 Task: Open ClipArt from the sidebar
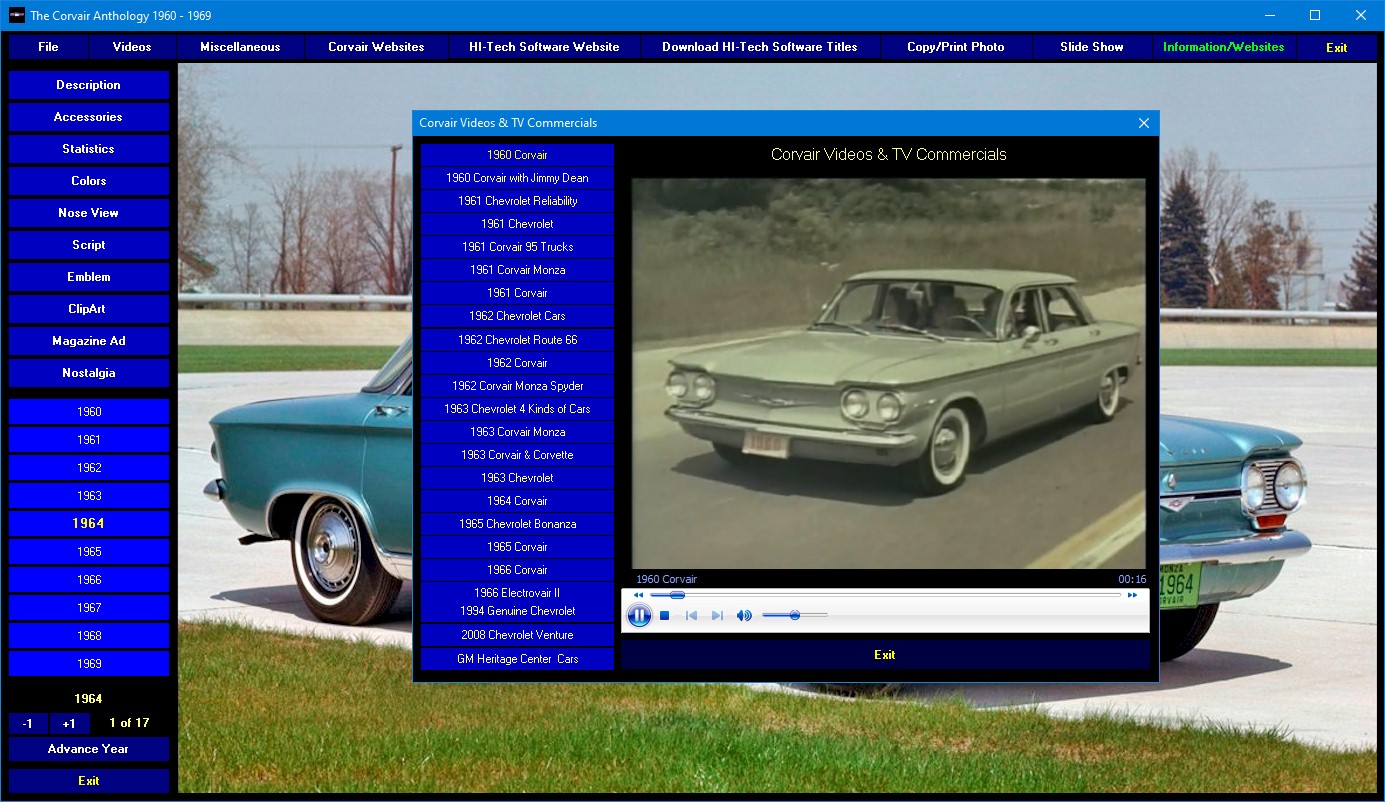(x=89, y=309)
